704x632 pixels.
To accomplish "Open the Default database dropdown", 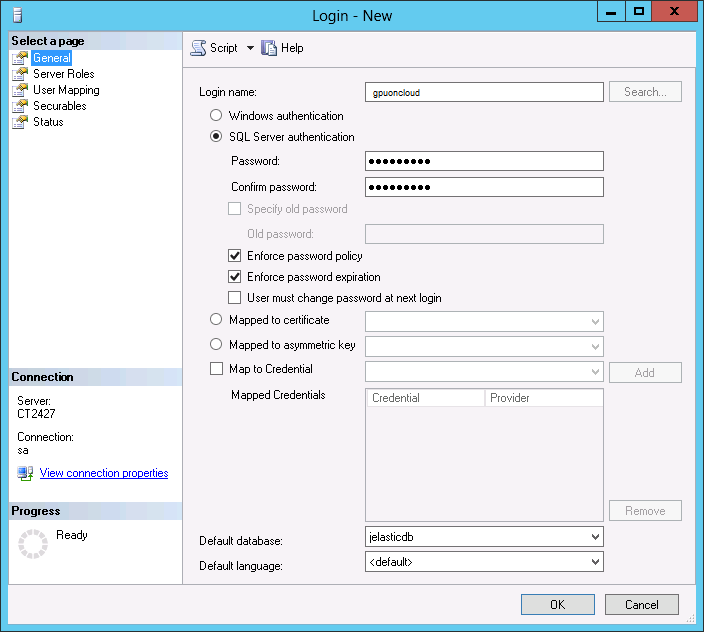I will (x=595, y=537).
